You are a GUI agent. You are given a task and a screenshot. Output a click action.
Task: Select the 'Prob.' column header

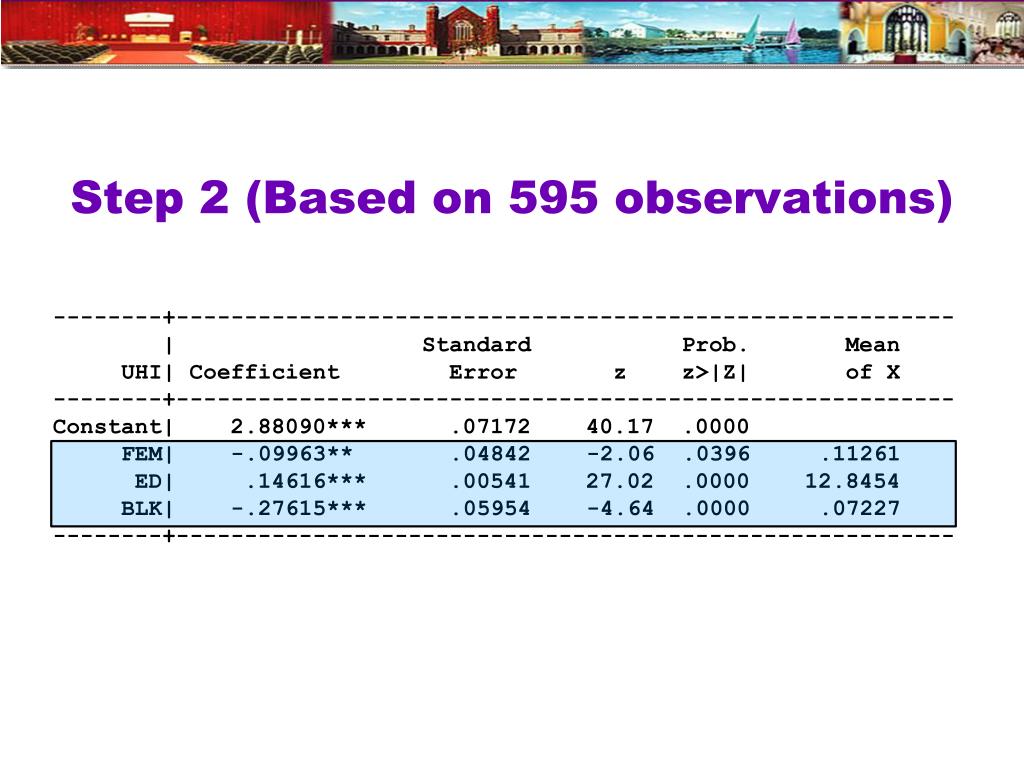714,345
